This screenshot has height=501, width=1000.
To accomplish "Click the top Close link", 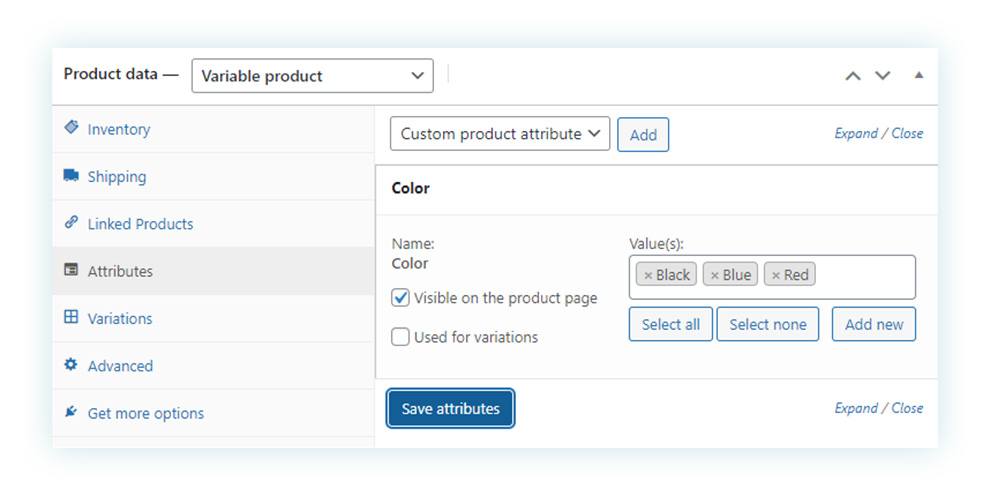I will (907, 134).
